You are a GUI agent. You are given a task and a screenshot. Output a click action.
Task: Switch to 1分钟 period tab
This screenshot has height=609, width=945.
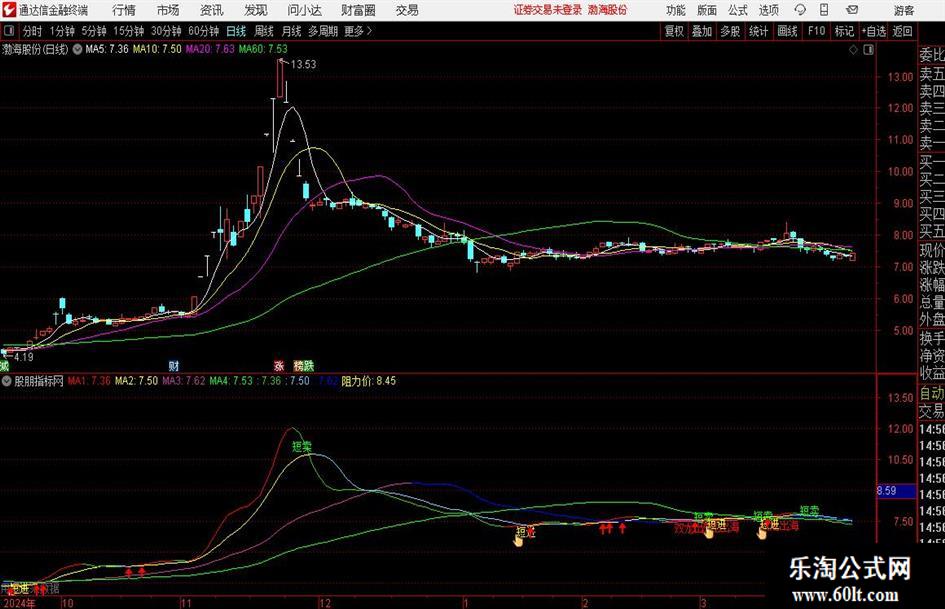(x=61, y=31)
